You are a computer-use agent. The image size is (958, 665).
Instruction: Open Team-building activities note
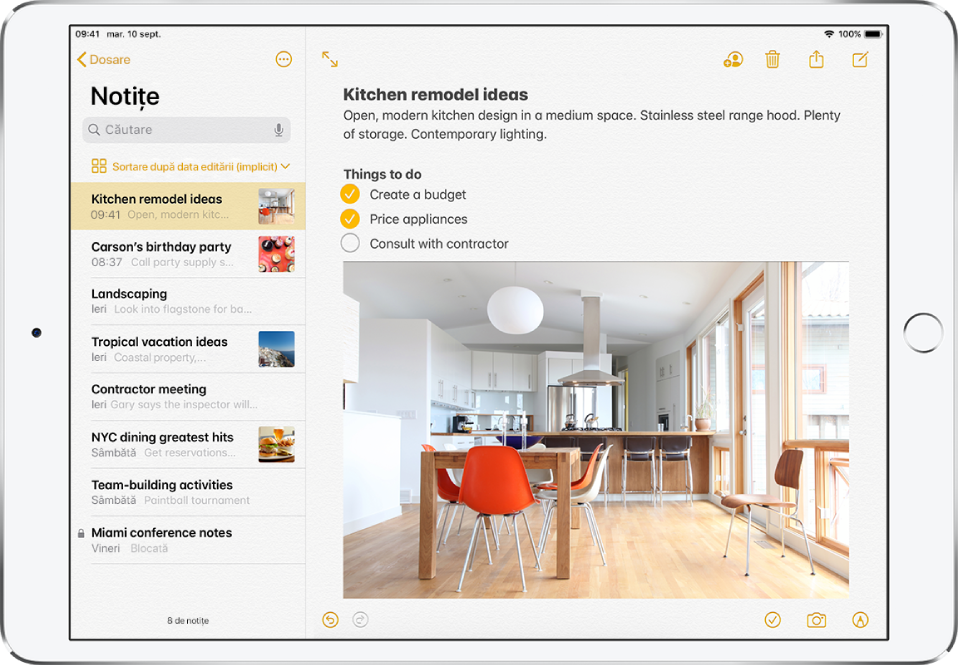188,492
